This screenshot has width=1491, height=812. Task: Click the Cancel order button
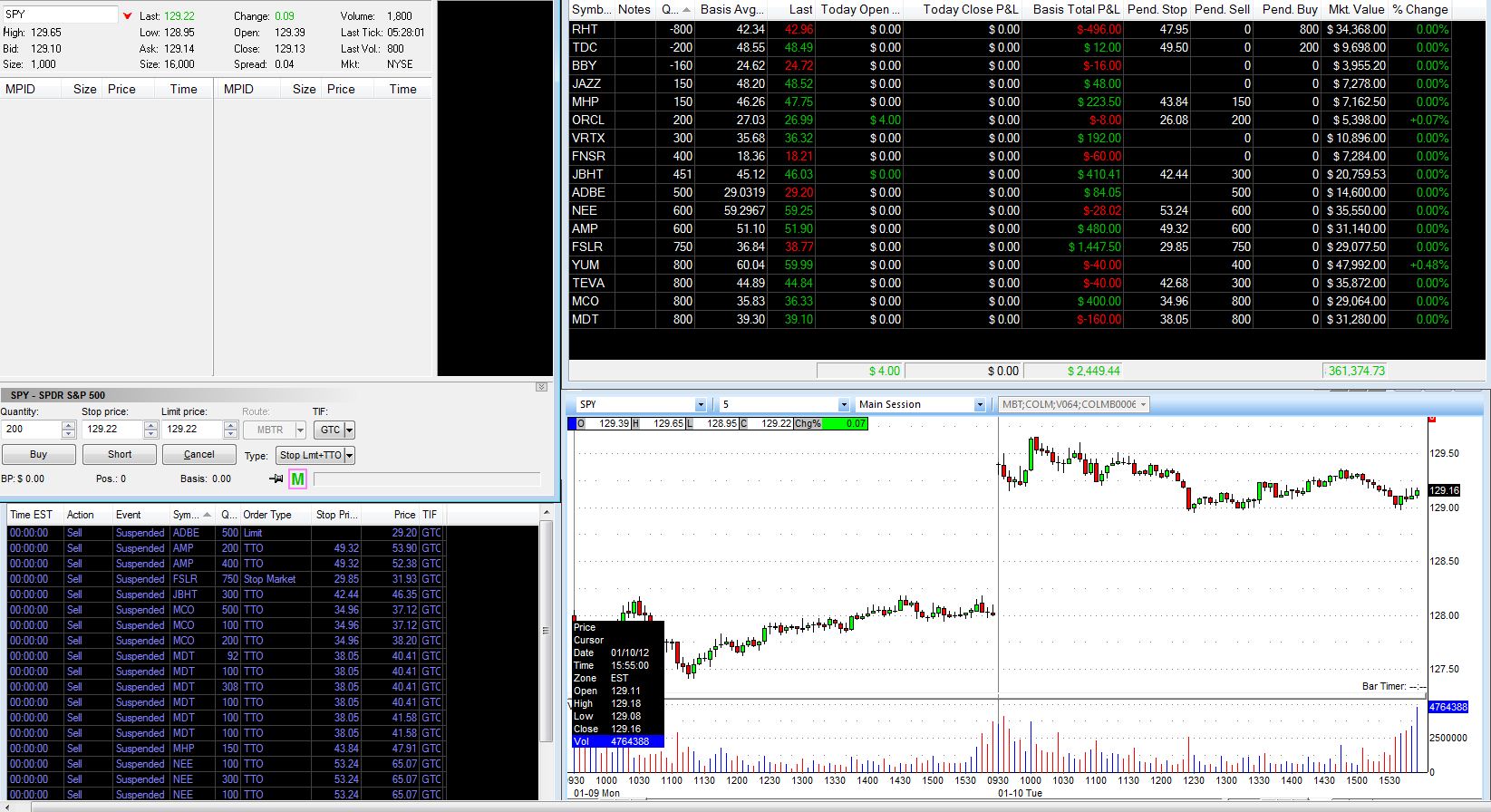point(198,455)
